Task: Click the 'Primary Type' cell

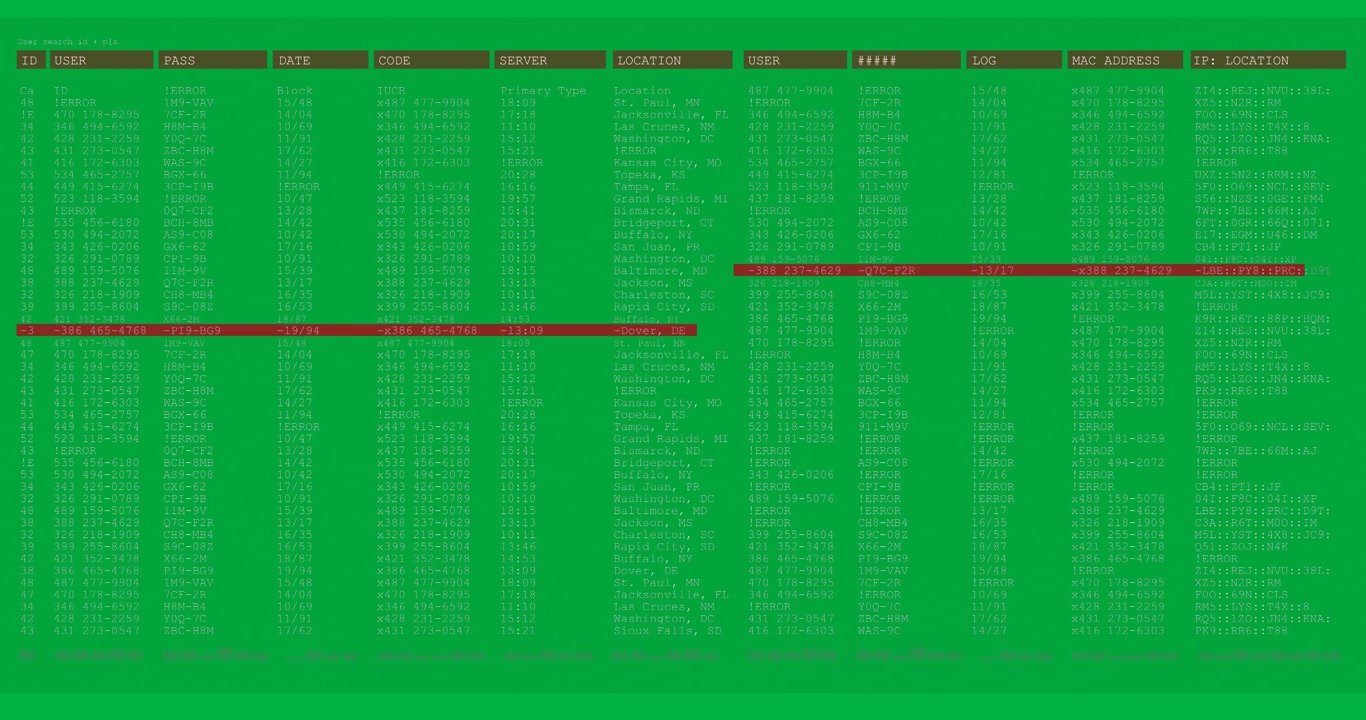Action: pos(543,91)
